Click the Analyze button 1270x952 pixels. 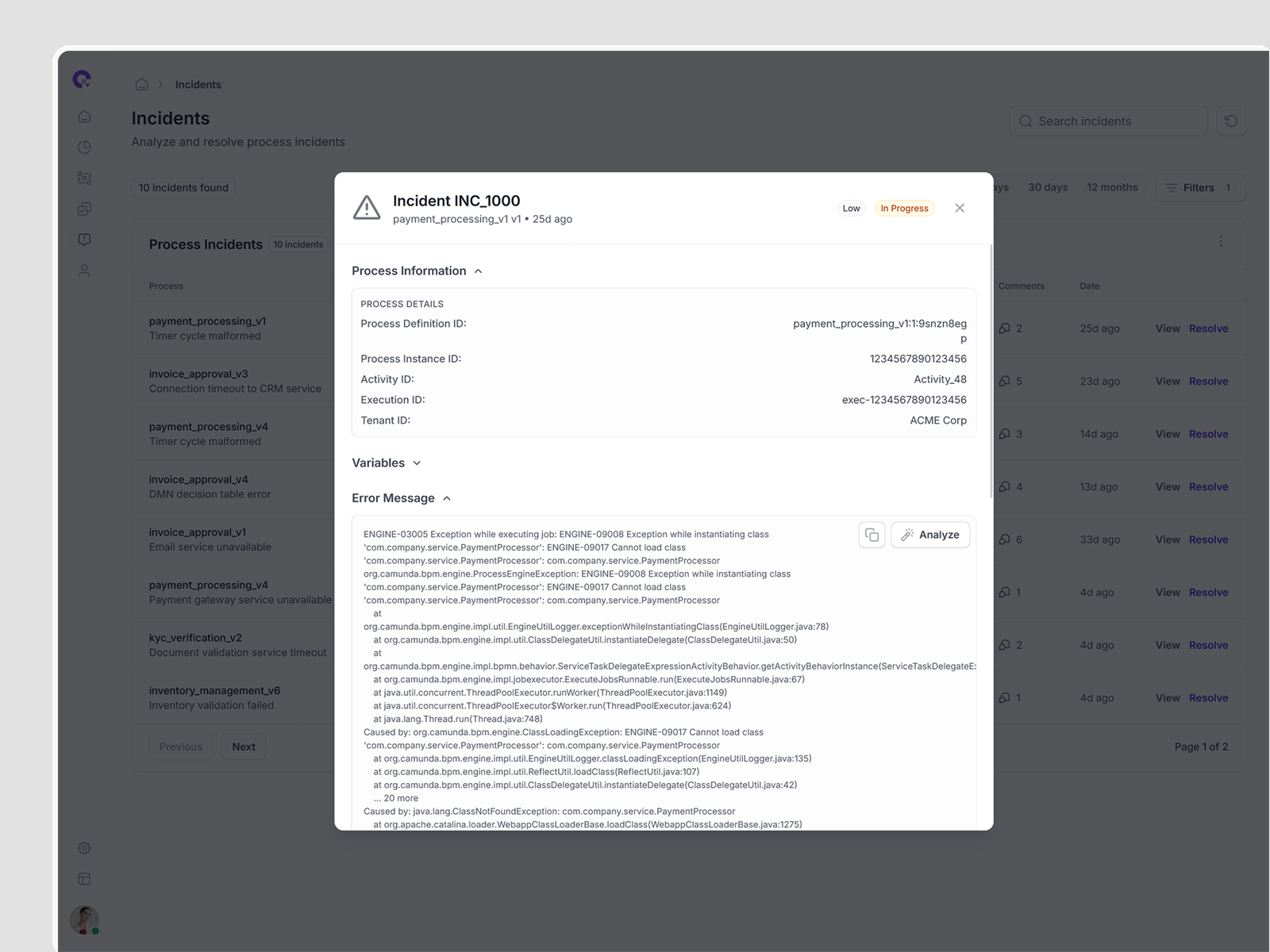[930, 535]
